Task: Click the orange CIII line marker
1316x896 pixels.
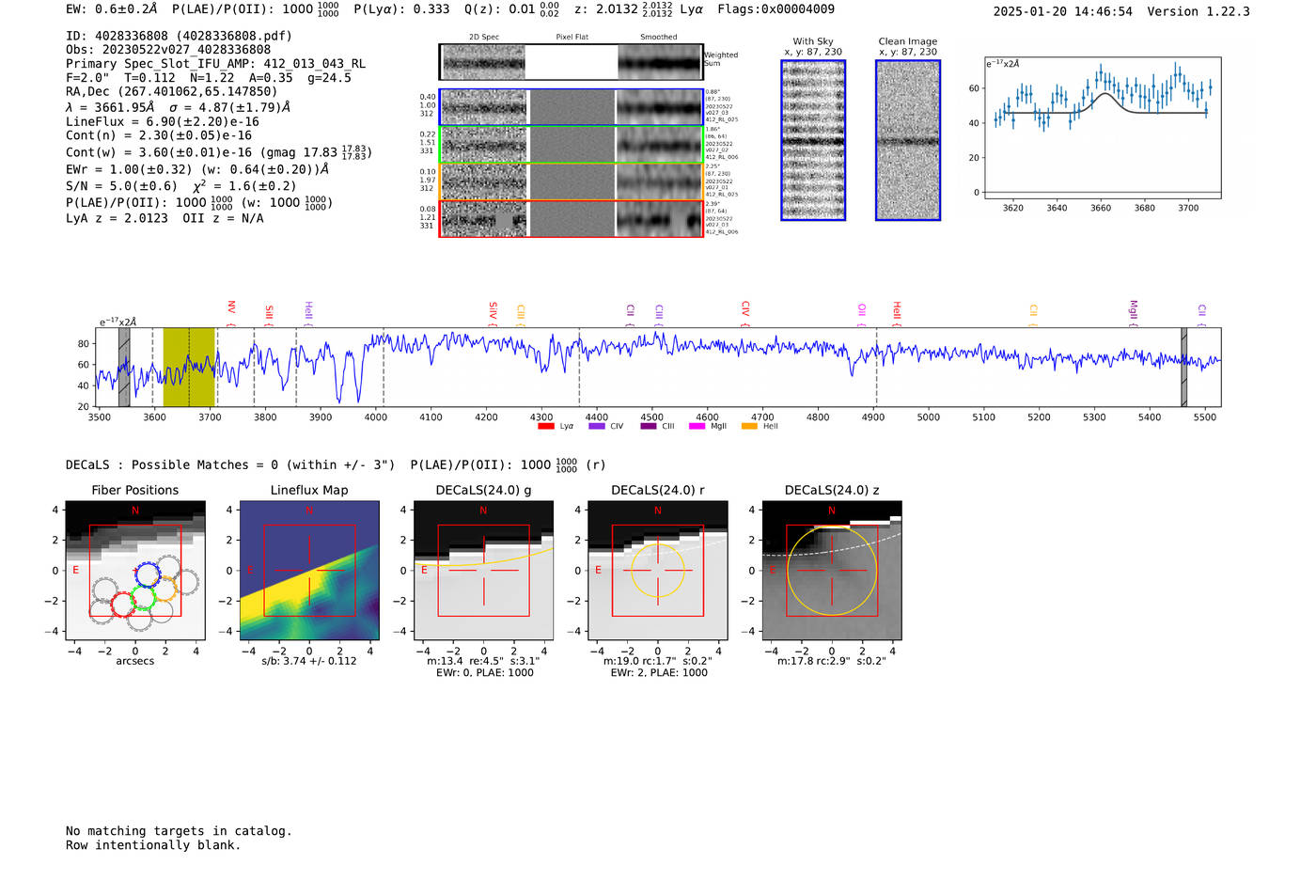Action: [x=520, y=315]
